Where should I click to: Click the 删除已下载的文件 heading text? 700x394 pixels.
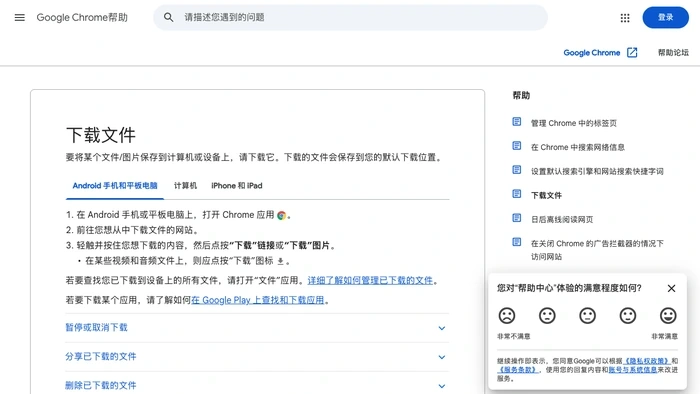click(x=100, y=386)
